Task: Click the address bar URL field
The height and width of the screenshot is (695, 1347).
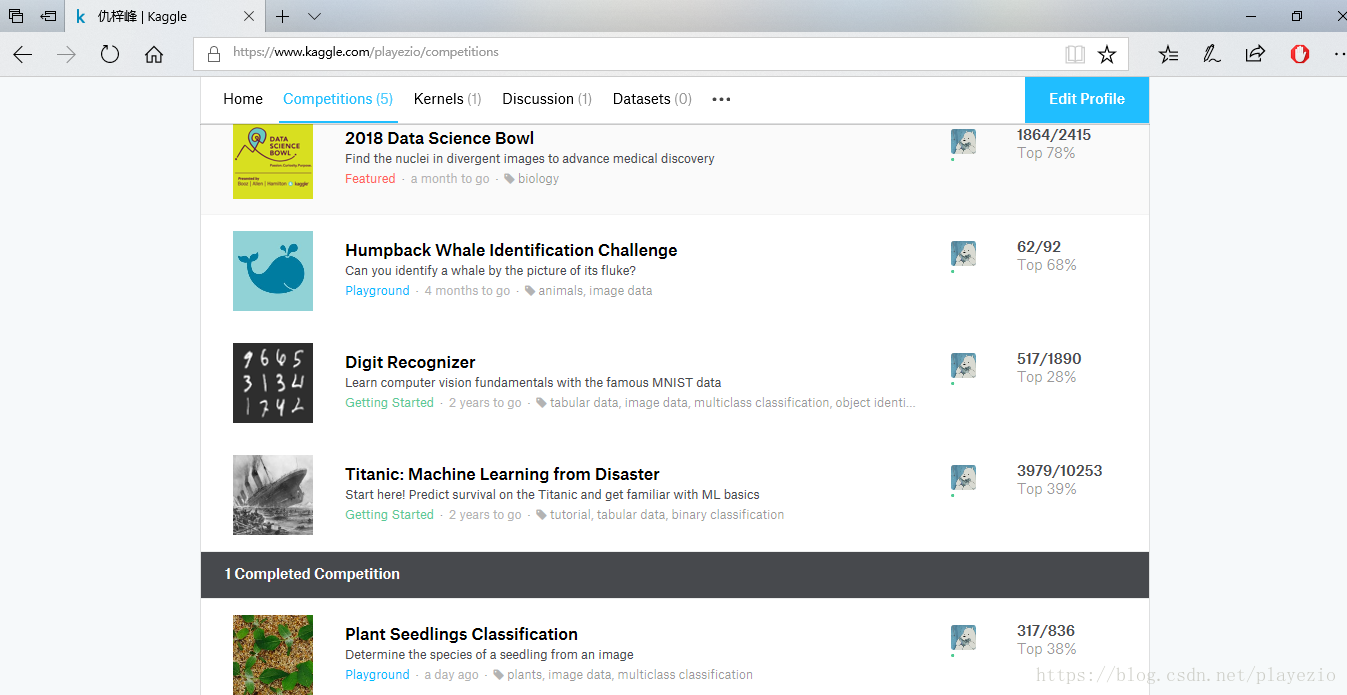Action: (x=661, y=54)
